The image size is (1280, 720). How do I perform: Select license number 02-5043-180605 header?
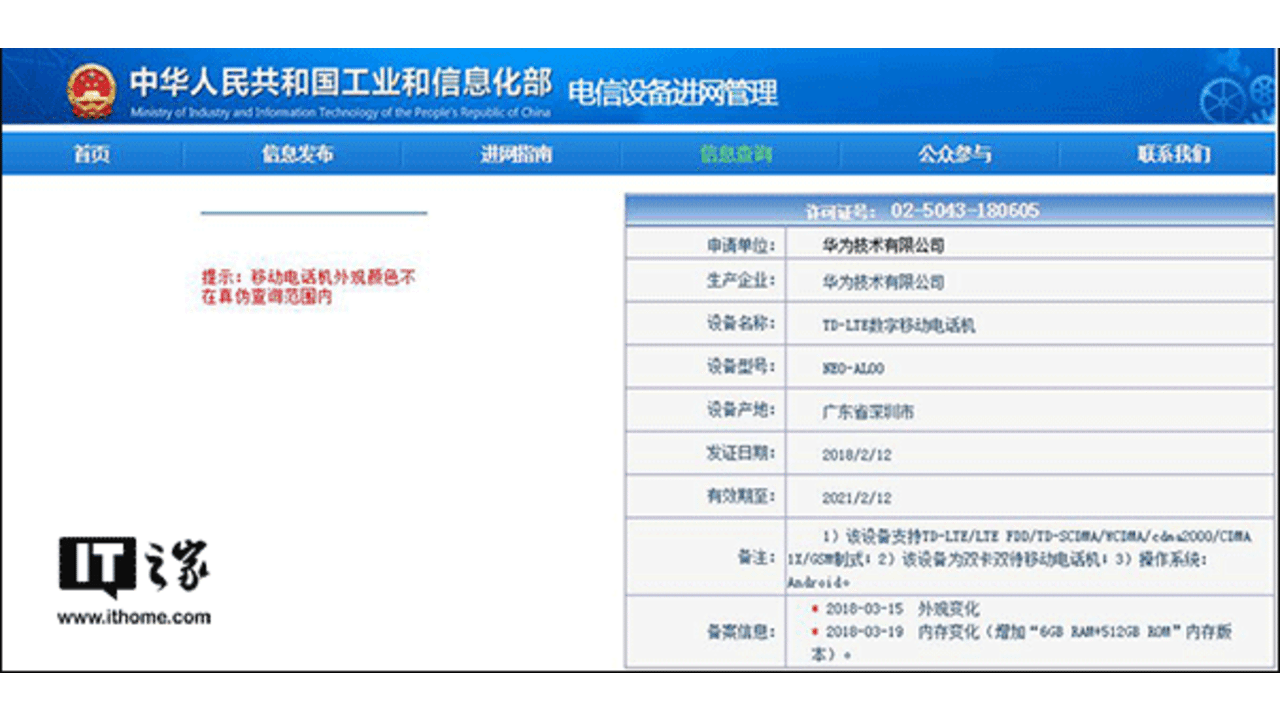coord(949,210)
